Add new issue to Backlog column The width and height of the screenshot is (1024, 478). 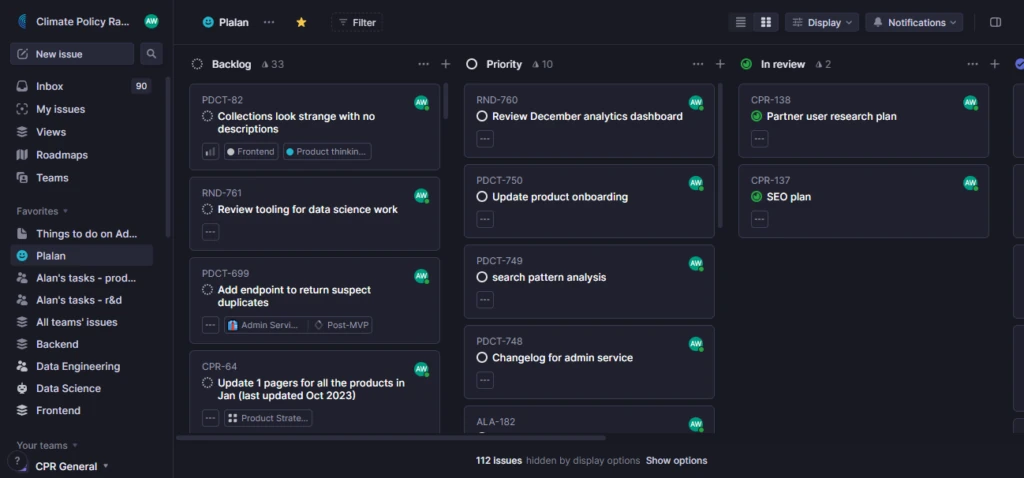click(446, 64)
